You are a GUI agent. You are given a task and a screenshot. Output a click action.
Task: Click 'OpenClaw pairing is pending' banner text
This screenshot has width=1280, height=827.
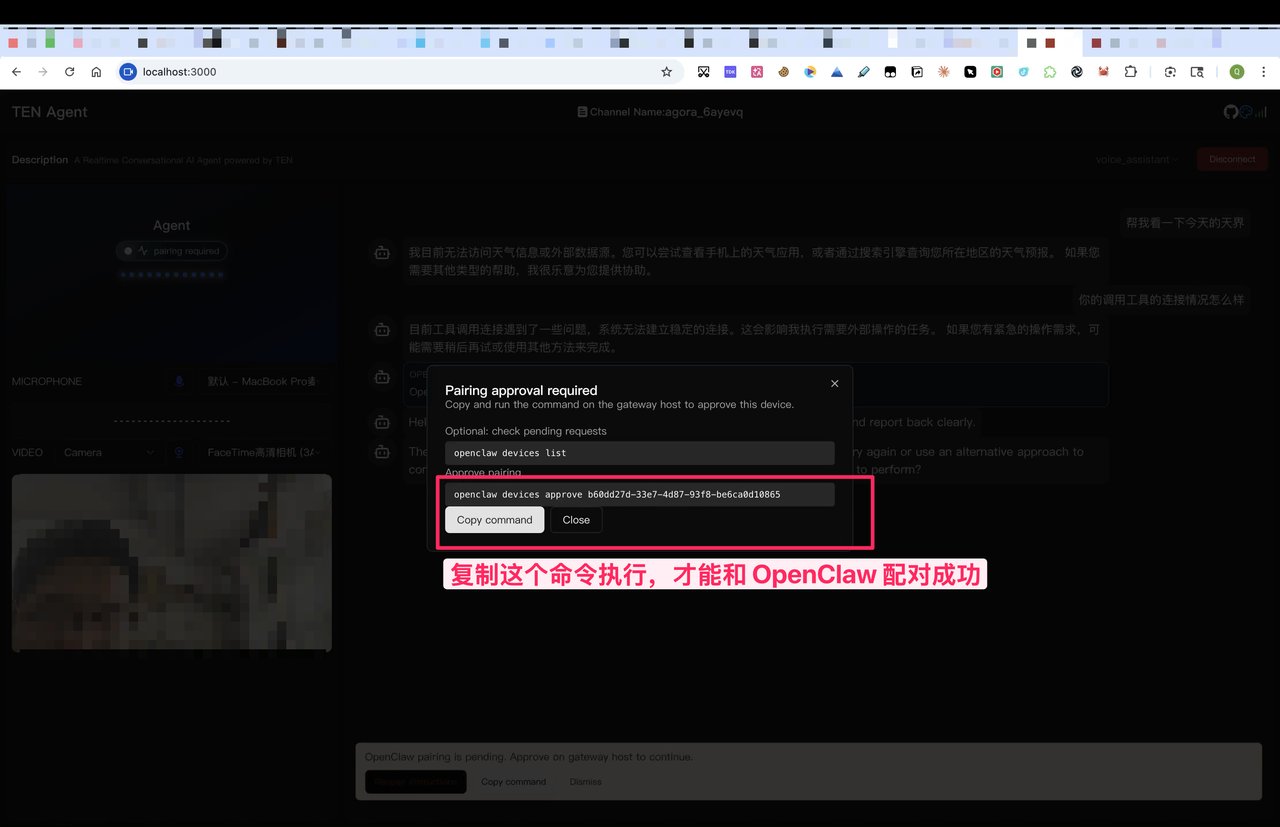tap(529, 757)
